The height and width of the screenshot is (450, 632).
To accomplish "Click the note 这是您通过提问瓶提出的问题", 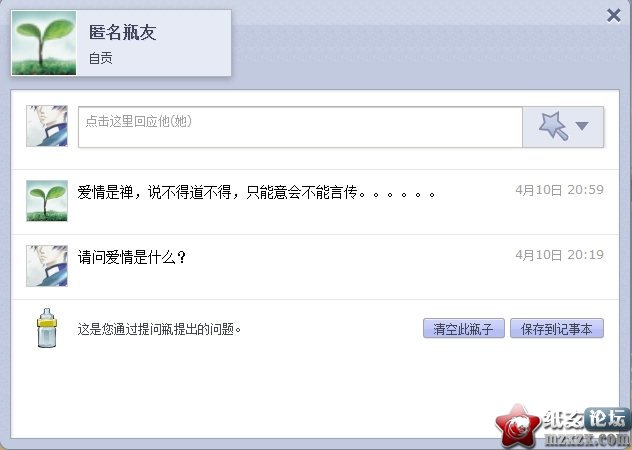I will click(159, 329).
